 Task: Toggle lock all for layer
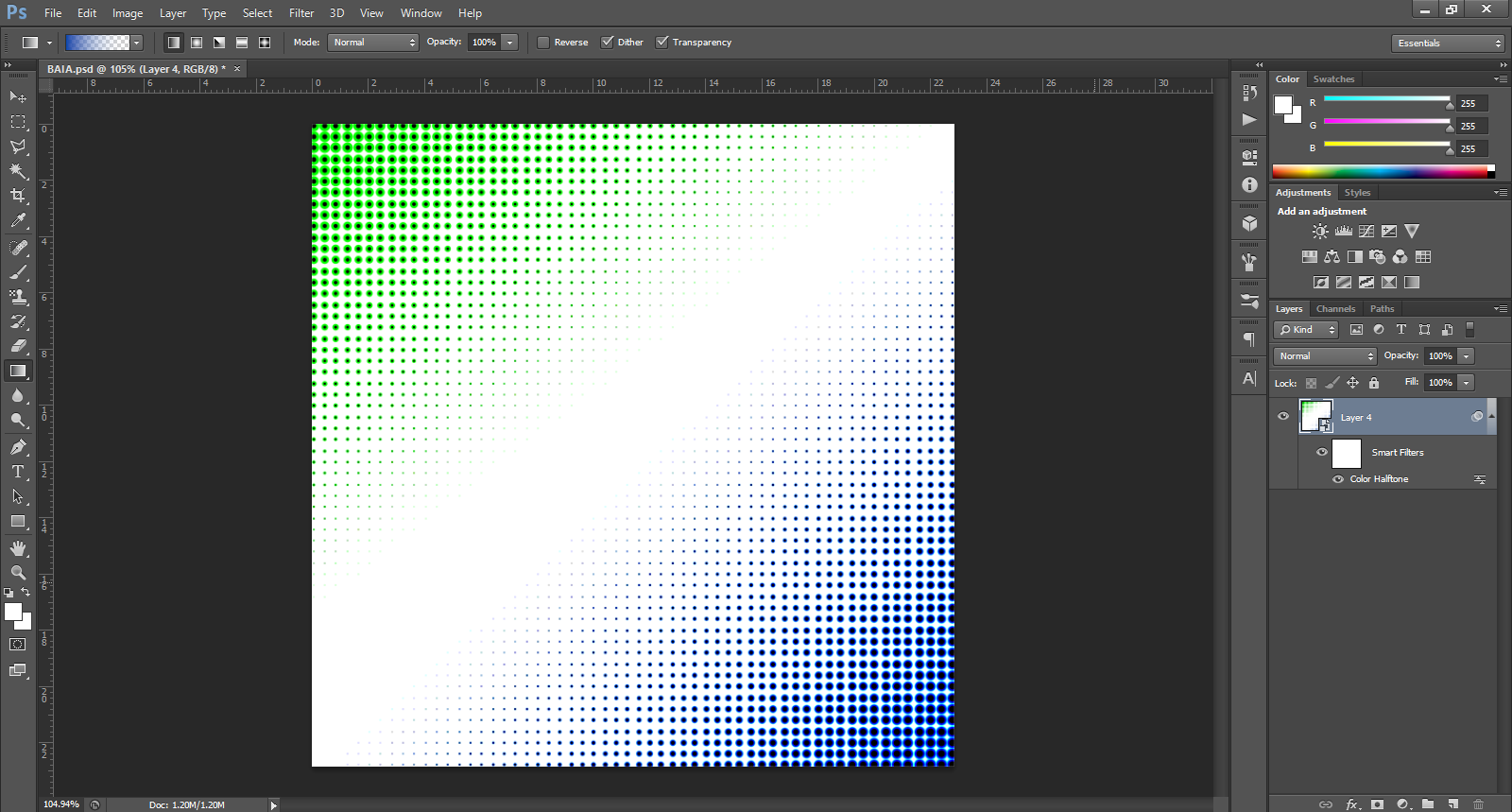(1374, 383)
